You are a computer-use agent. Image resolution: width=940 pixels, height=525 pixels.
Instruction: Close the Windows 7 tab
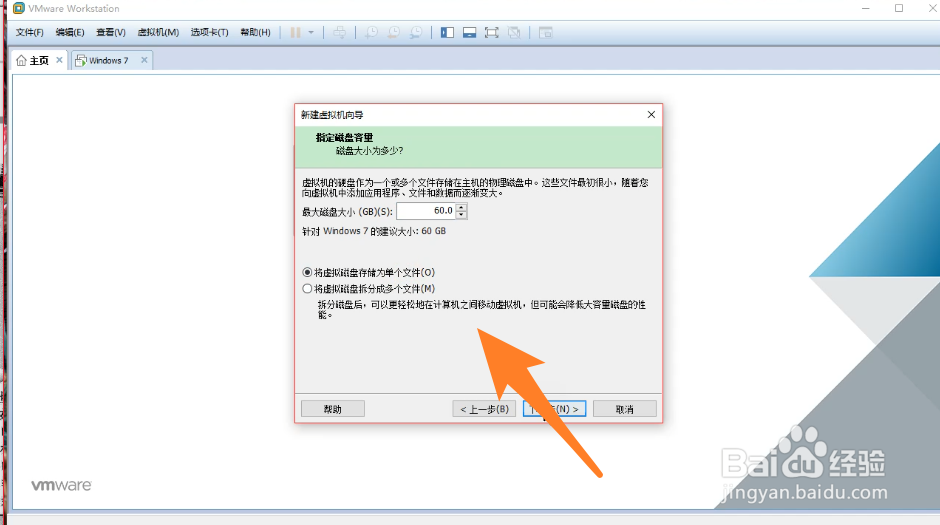pyautogui.click(x=144, y=60)
